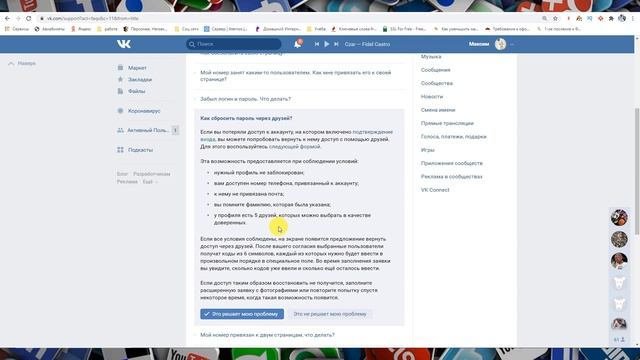Click the Реклама footer link
640x360 pixels.
point(127,182)
